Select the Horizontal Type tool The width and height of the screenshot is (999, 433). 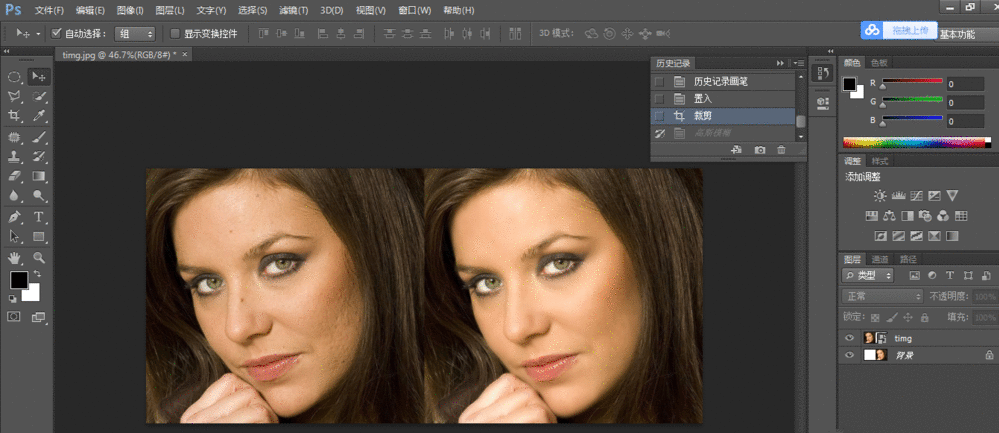pos(39,217)
